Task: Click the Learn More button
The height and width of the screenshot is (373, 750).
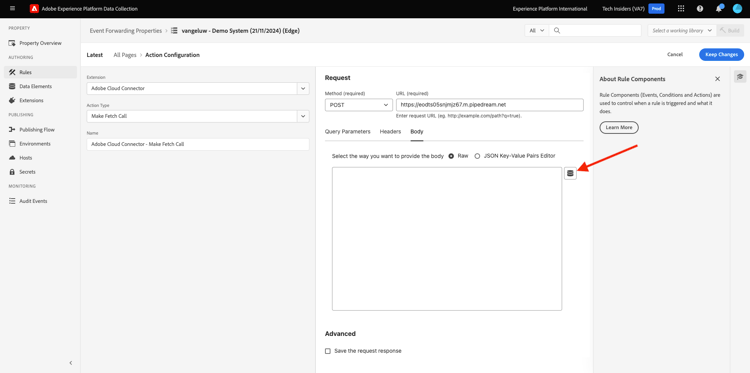Action: [x=619, y=128]
